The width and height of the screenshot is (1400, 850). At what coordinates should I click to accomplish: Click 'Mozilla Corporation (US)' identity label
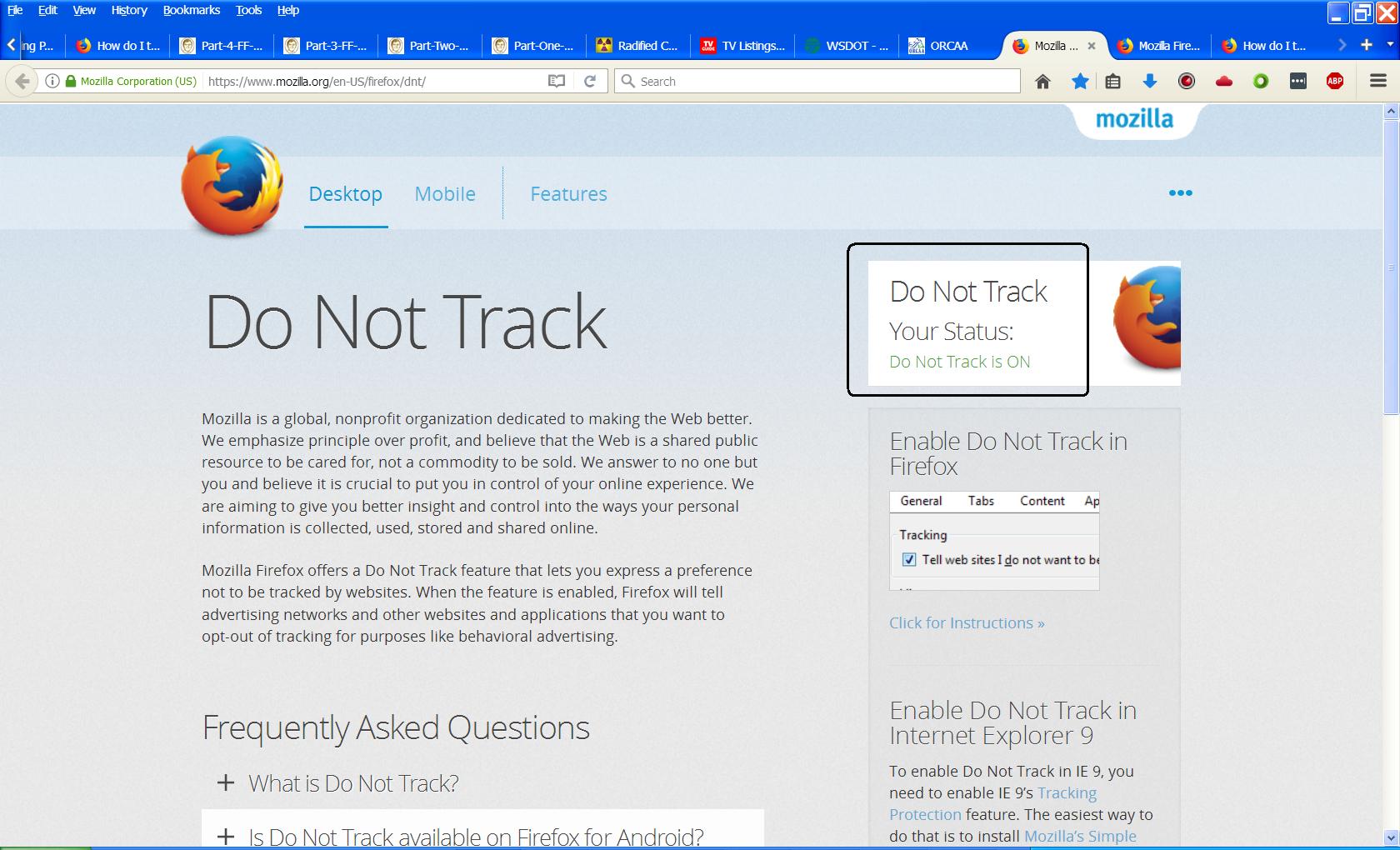pos(138,81)
